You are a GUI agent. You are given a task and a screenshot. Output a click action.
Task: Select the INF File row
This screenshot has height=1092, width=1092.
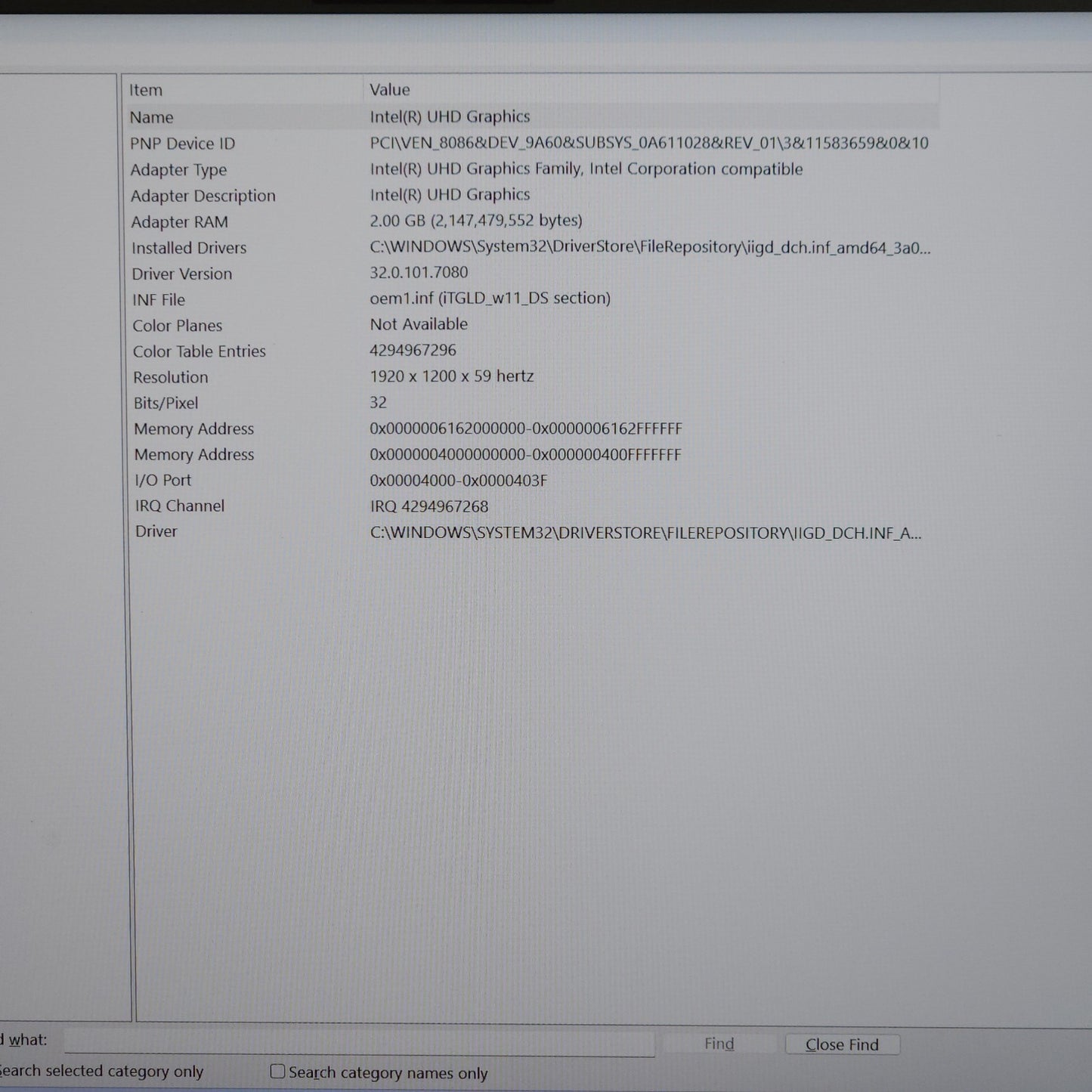[159, 300]
